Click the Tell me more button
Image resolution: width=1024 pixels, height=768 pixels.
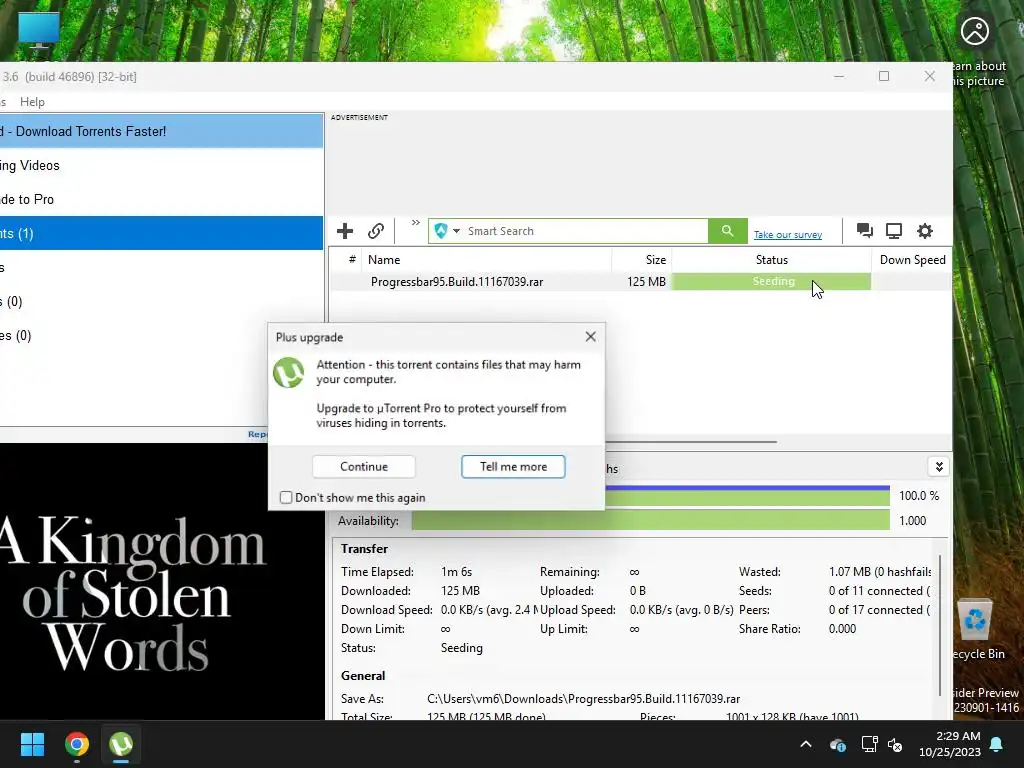click(x=513, y=466)
